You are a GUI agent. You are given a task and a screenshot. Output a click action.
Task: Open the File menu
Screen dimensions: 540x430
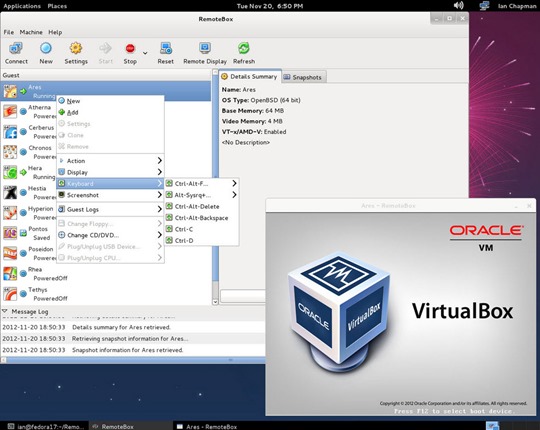click(x=9, y=32)
